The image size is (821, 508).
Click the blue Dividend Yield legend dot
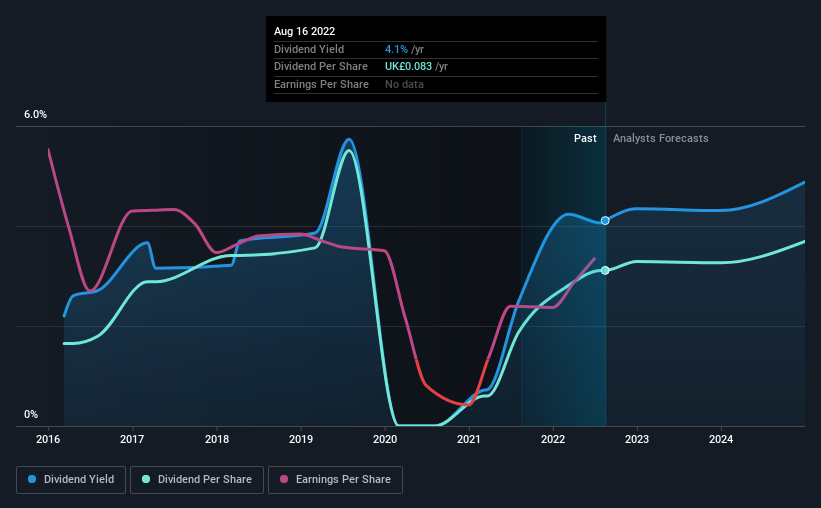pyautogui.click(x=32, y=479)
